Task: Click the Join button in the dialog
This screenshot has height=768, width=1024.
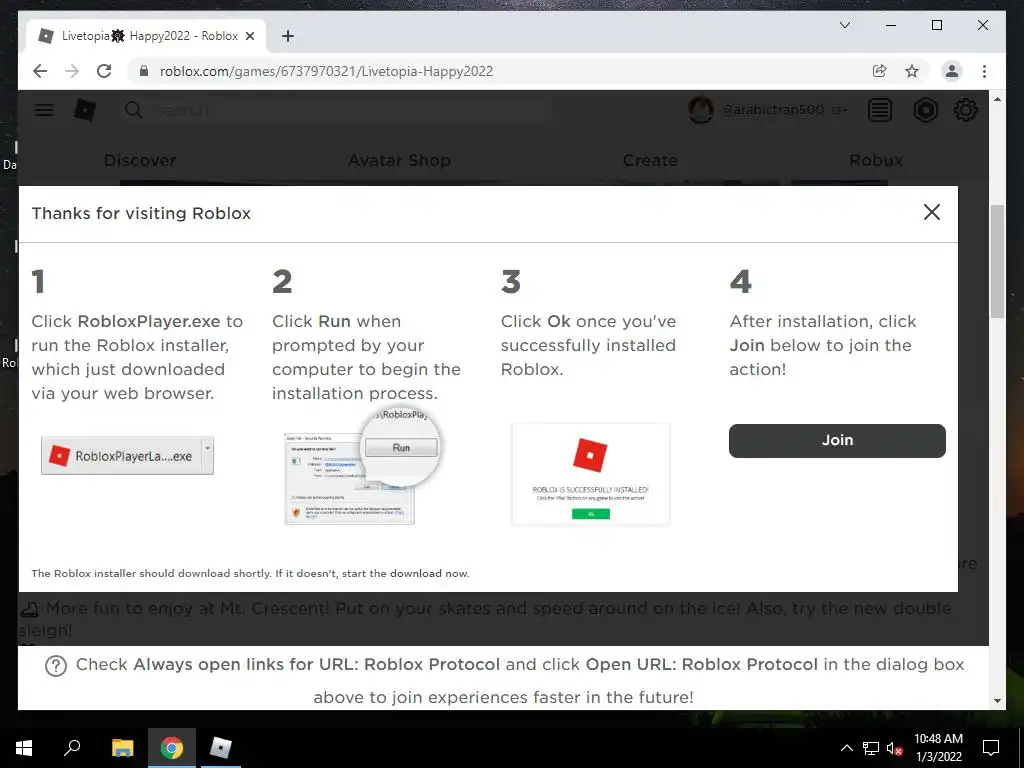Action: pyautogui.click(x=837, y=440)
